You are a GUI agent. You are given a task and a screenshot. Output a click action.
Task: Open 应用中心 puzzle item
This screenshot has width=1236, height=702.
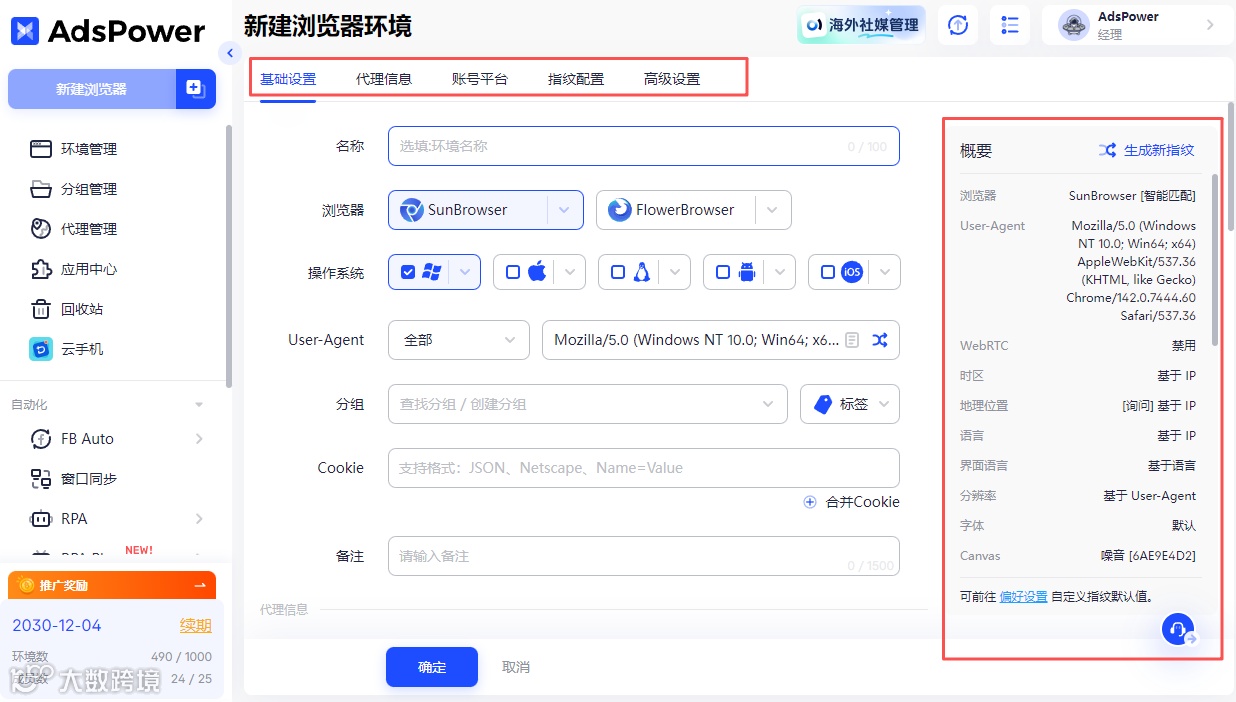(x=88, y=269)
